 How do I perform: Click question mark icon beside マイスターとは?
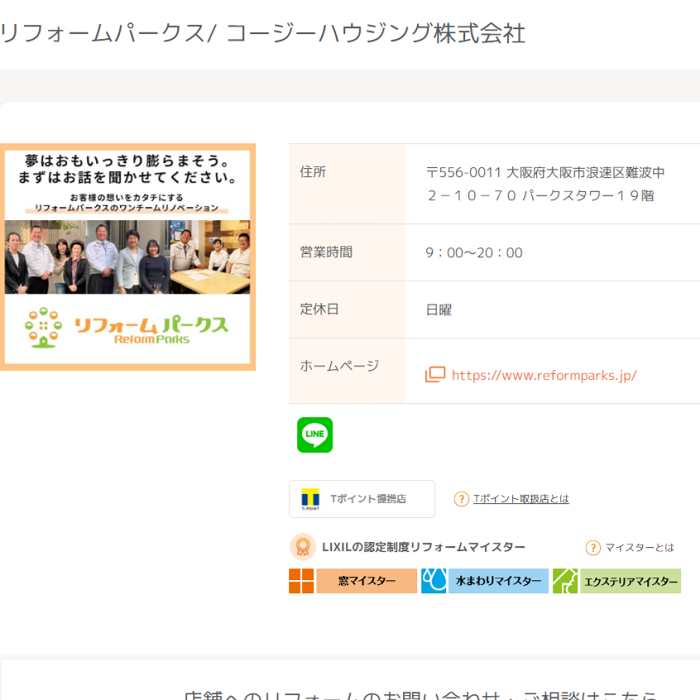point(593,548)
